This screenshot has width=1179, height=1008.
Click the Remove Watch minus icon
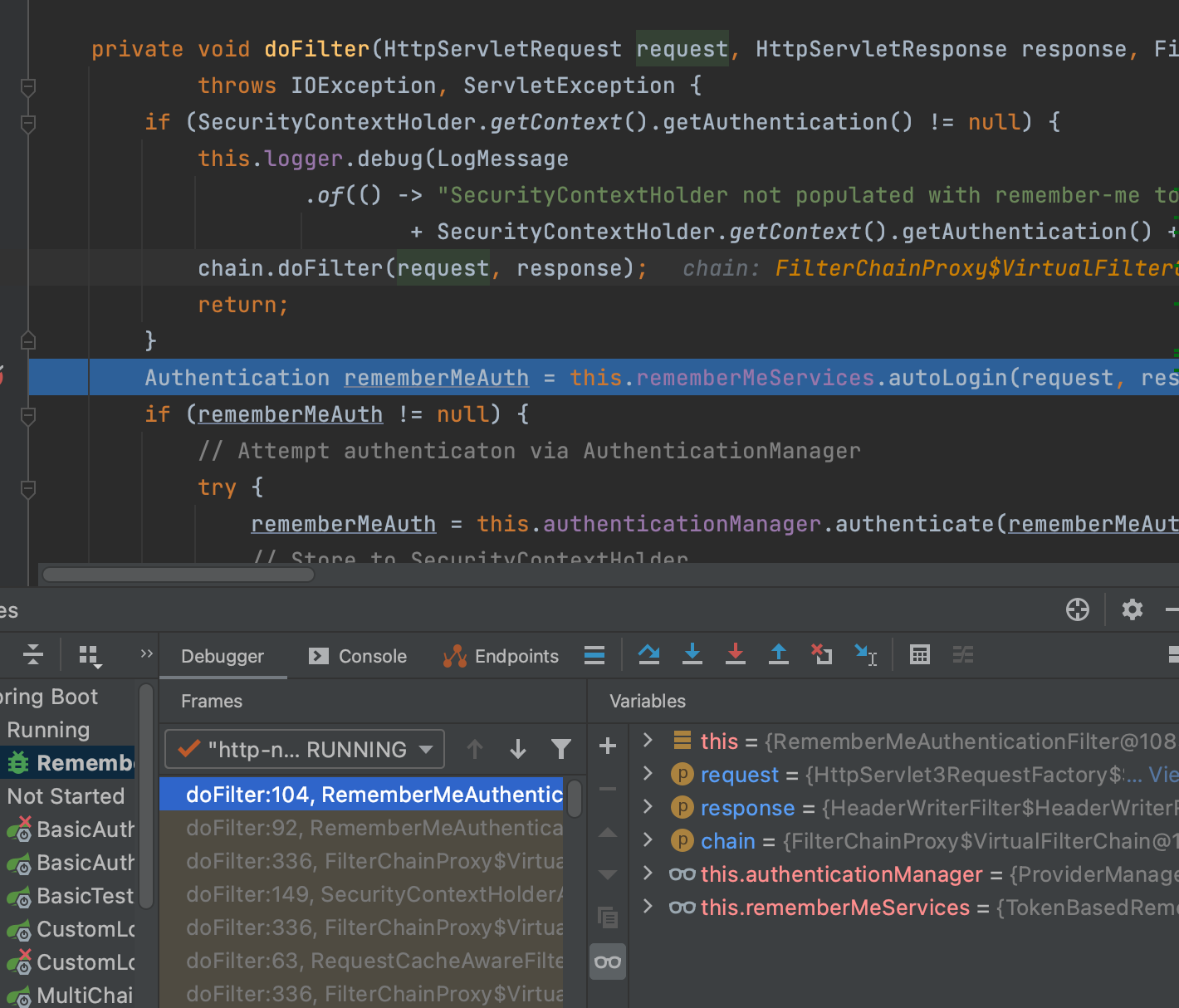[608, 789]
